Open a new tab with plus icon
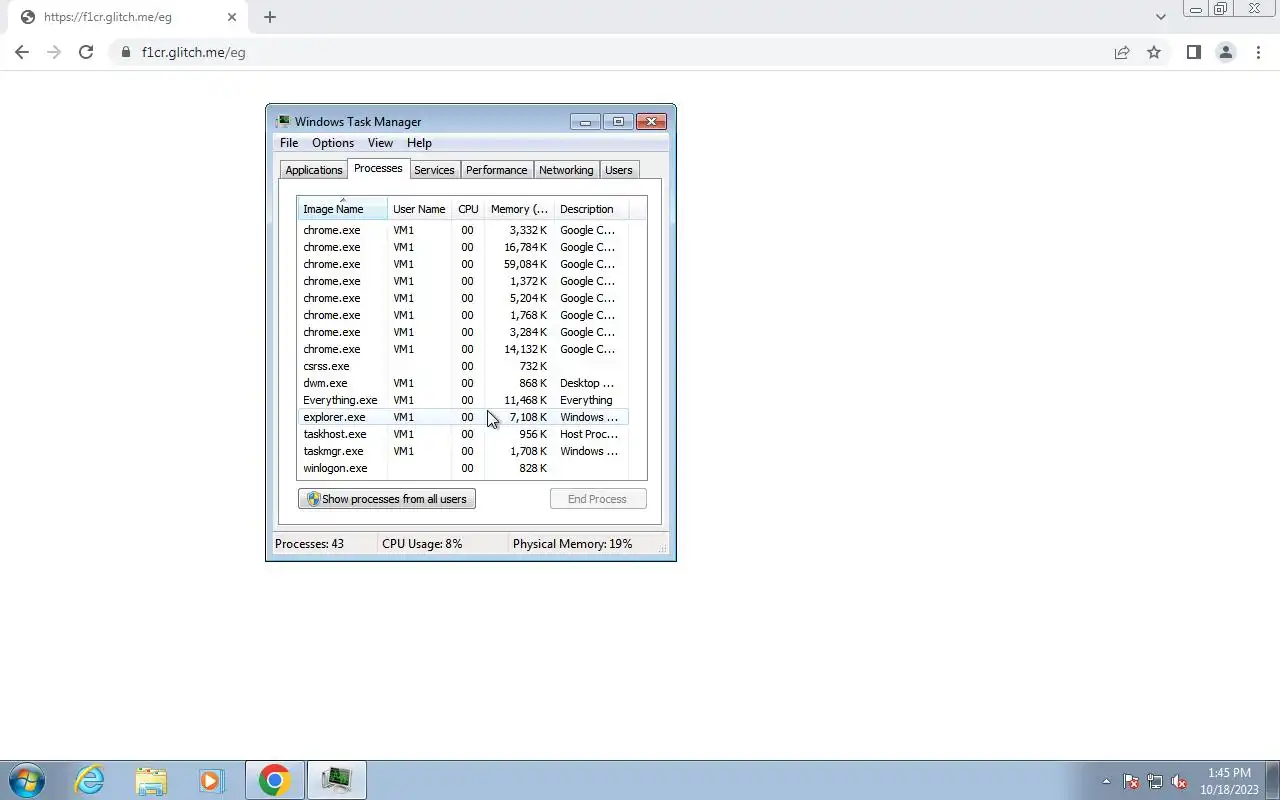Image resolution: width=1280 pixels, height=800 pixels. (x=270, y=17)
